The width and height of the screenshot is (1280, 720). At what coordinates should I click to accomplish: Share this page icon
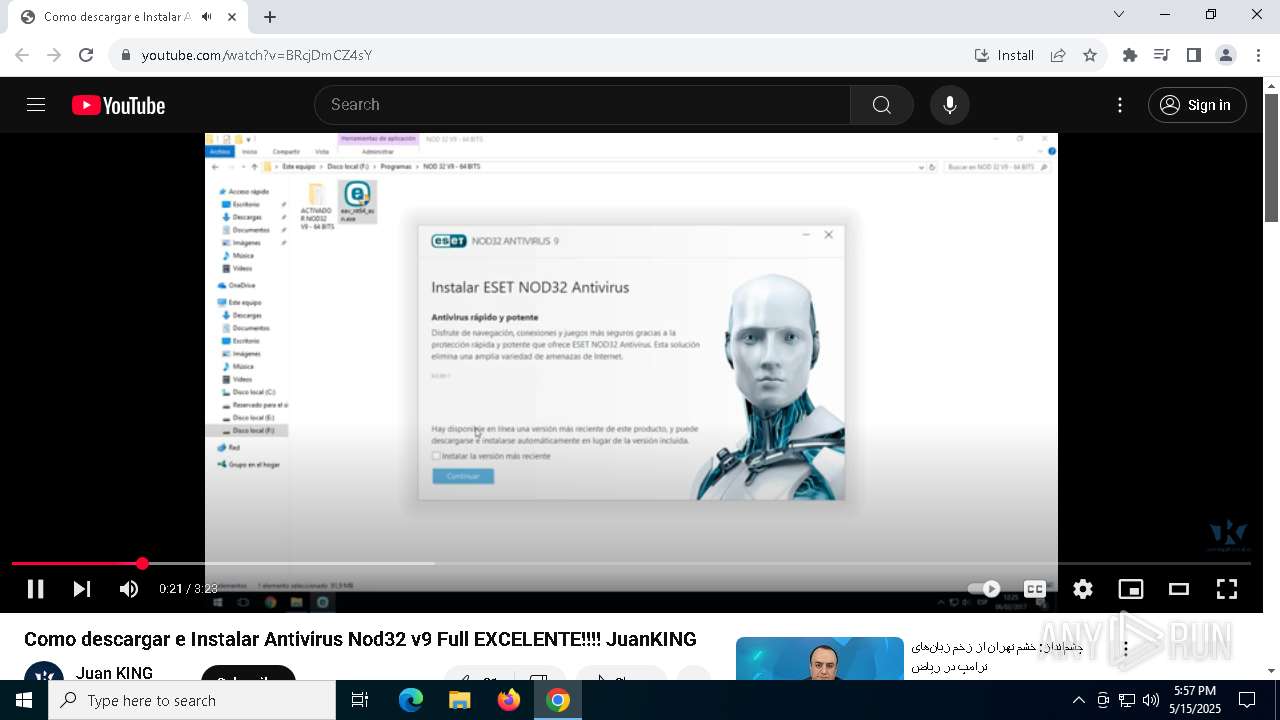pyautogui.click(x=1058, y=55)
